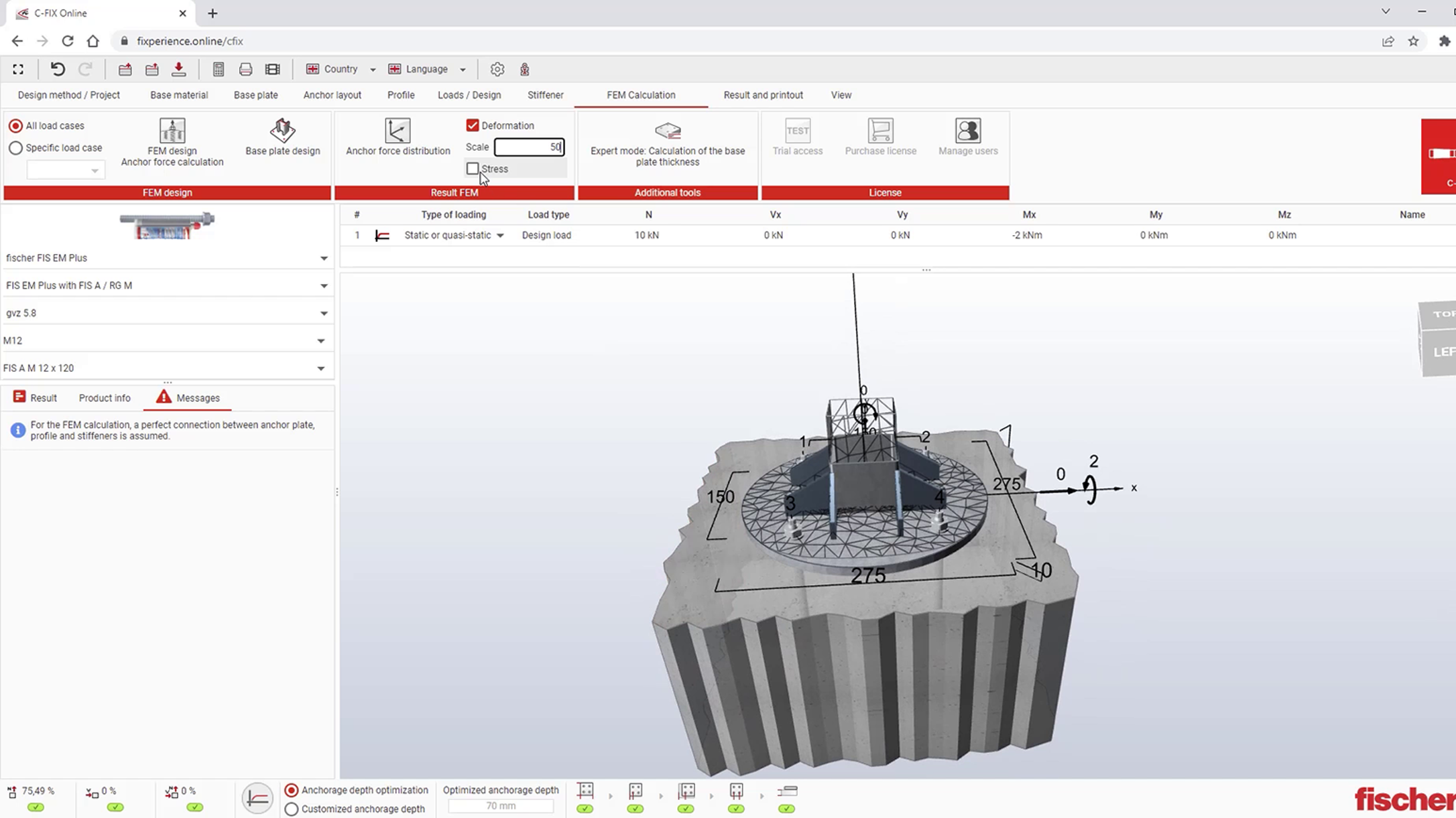Enable the Stress checkbox

(x=473, y=169)
